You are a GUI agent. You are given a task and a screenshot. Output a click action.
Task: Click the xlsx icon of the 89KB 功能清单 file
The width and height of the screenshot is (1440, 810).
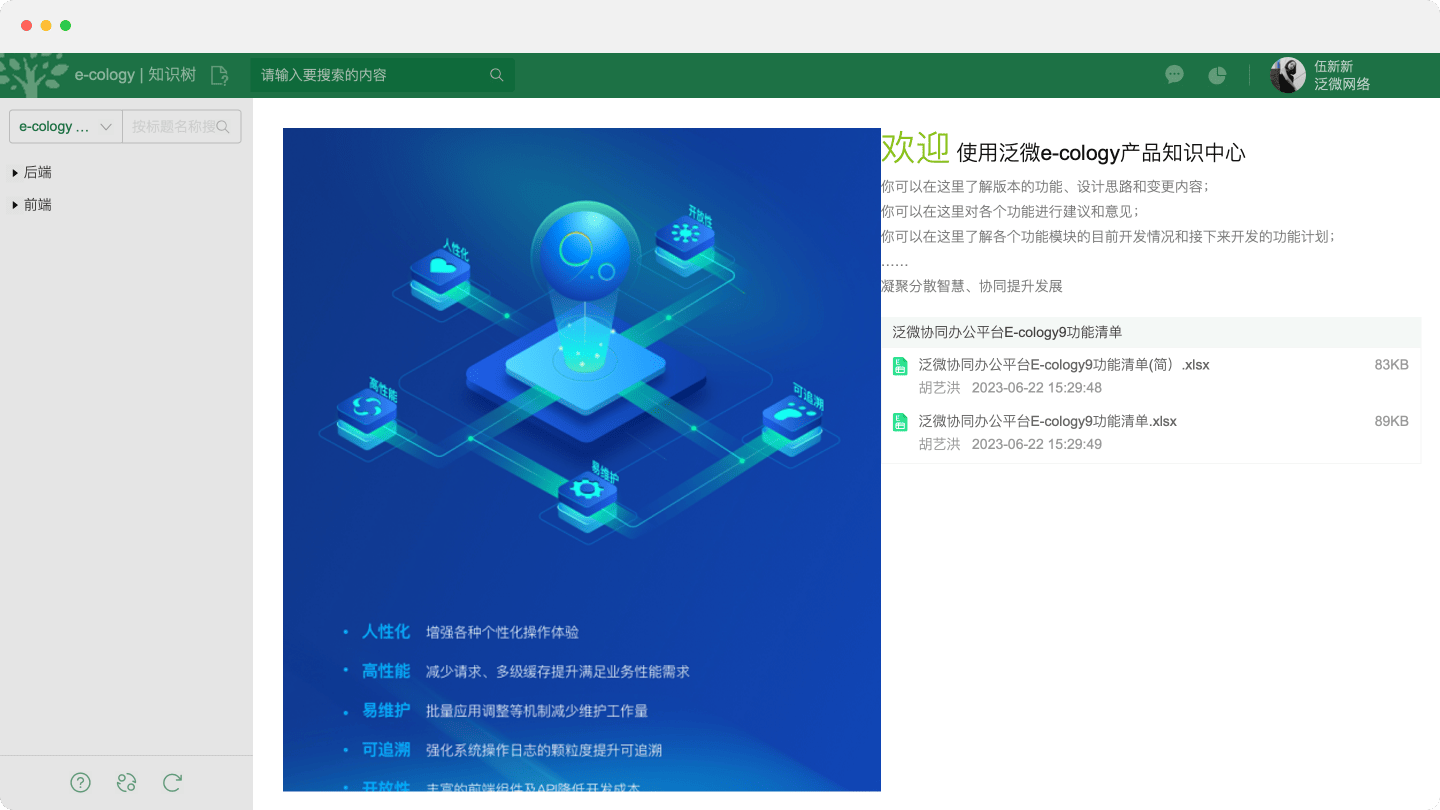[x=900, y=422]
